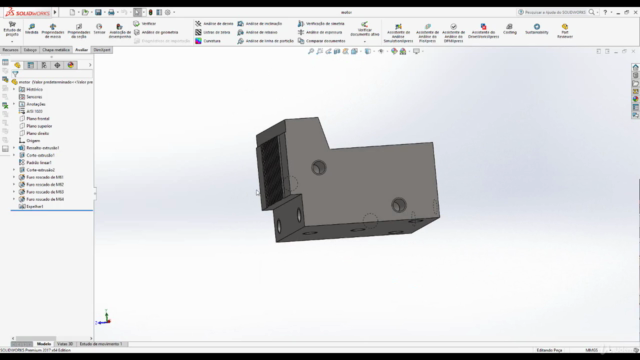Image resolution: width=640 pixels, height=360 pixels.
Task: Expand Furo roscado de M64
Action: pyautogui.click(x=14, y=199)
